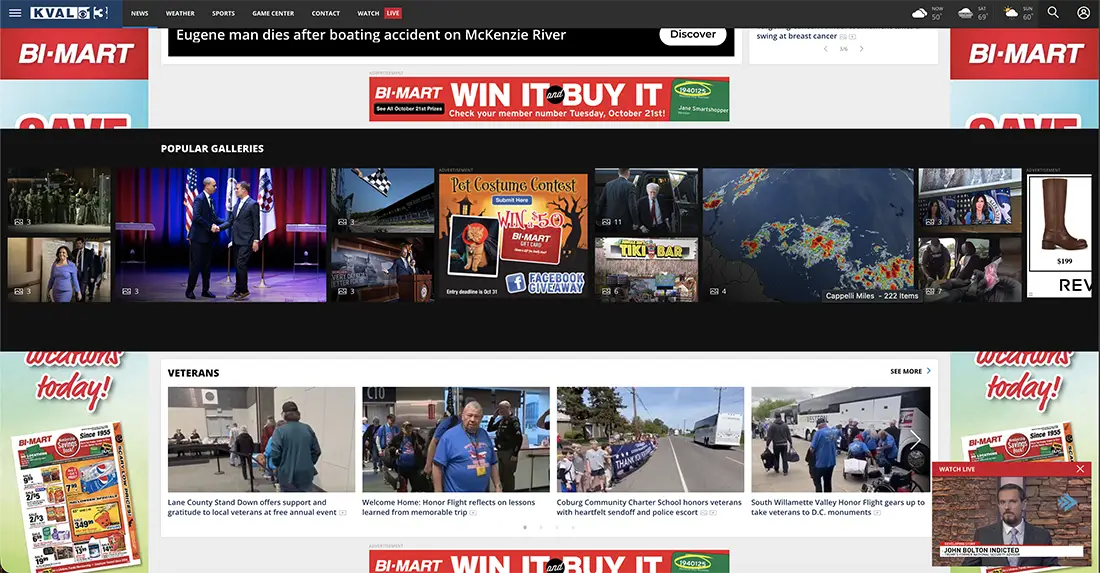Open the 7-photo gallery below the women
Screen dimensions: 1100x573
pyautogui.click(x=970, y=269)
